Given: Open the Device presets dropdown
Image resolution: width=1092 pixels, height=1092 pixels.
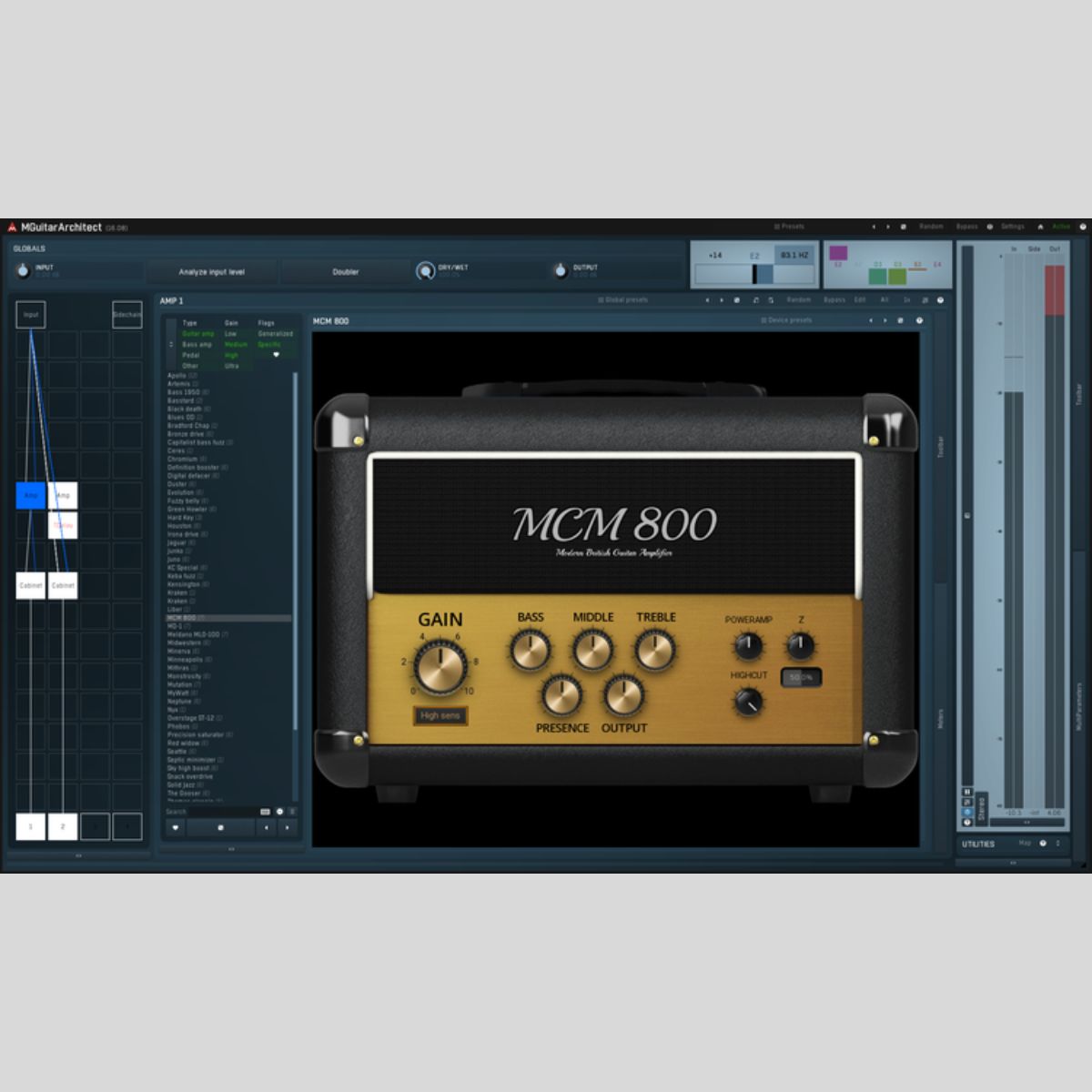Looking at the screenshot, I should 786,320.
